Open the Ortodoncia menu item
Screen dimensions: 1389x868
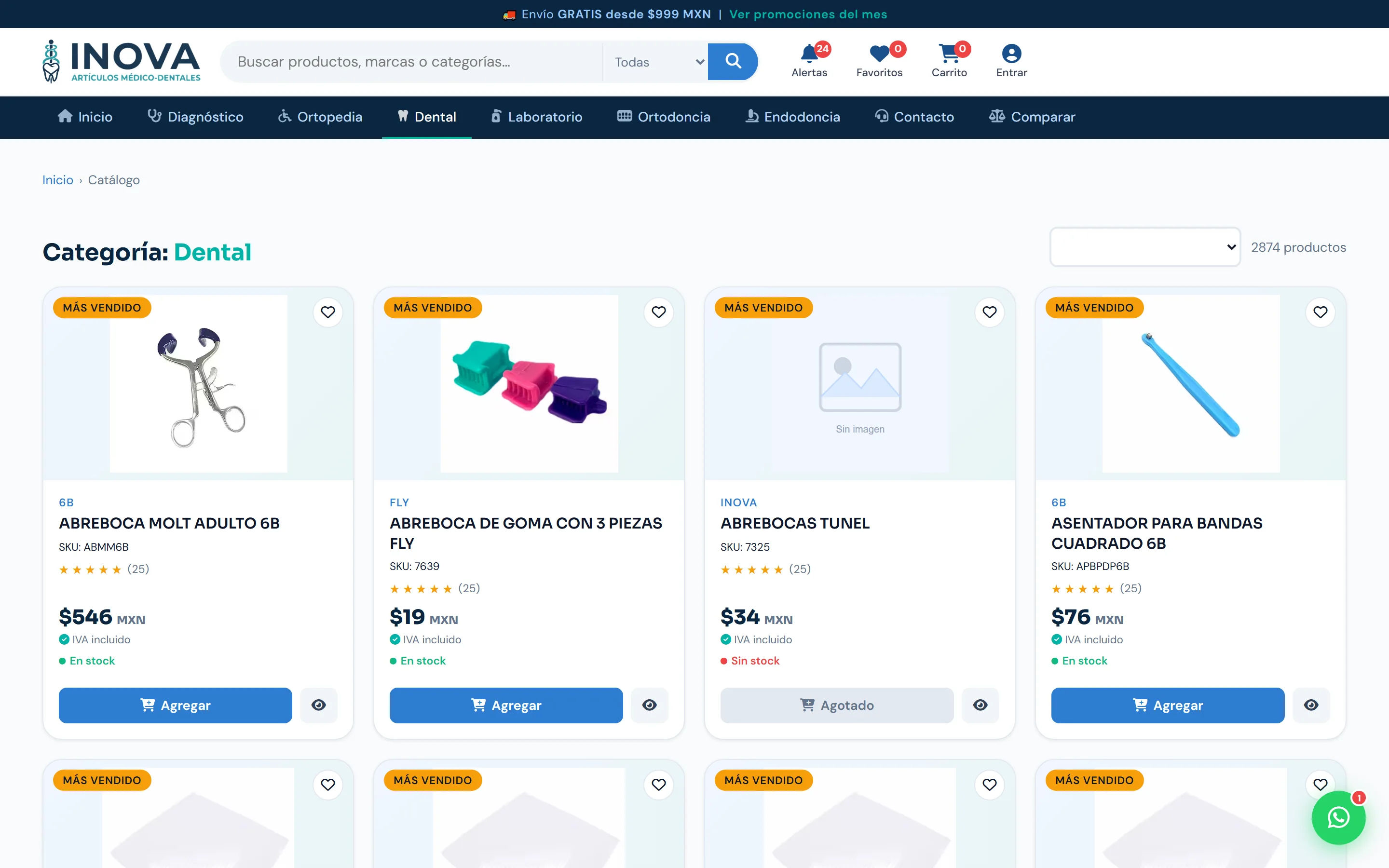click(664, 117)
